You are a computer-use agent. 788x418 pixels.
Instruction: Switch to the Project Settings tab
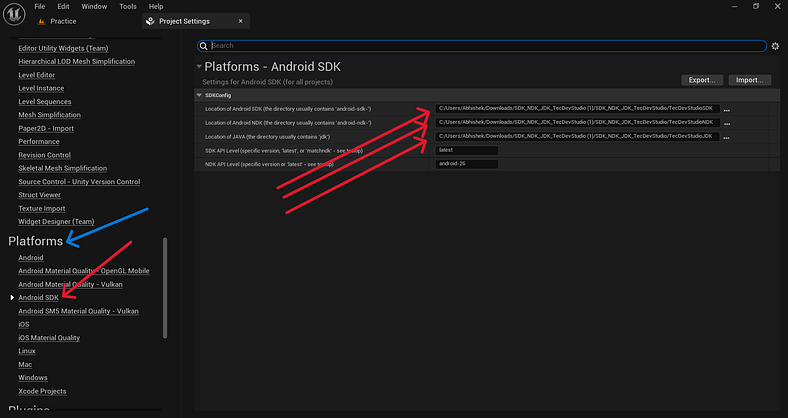pyautogui.click(x=196, y=21)
